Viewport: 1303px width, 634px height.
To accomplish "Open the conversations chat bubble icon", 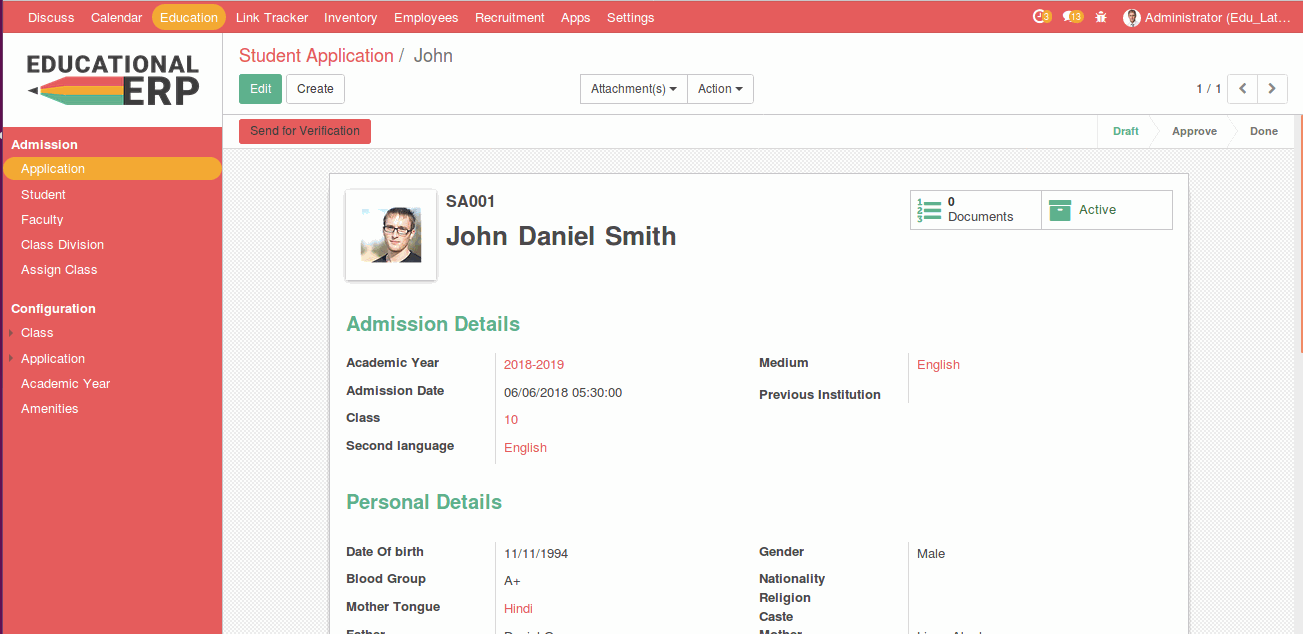I will coord(1071,17).
